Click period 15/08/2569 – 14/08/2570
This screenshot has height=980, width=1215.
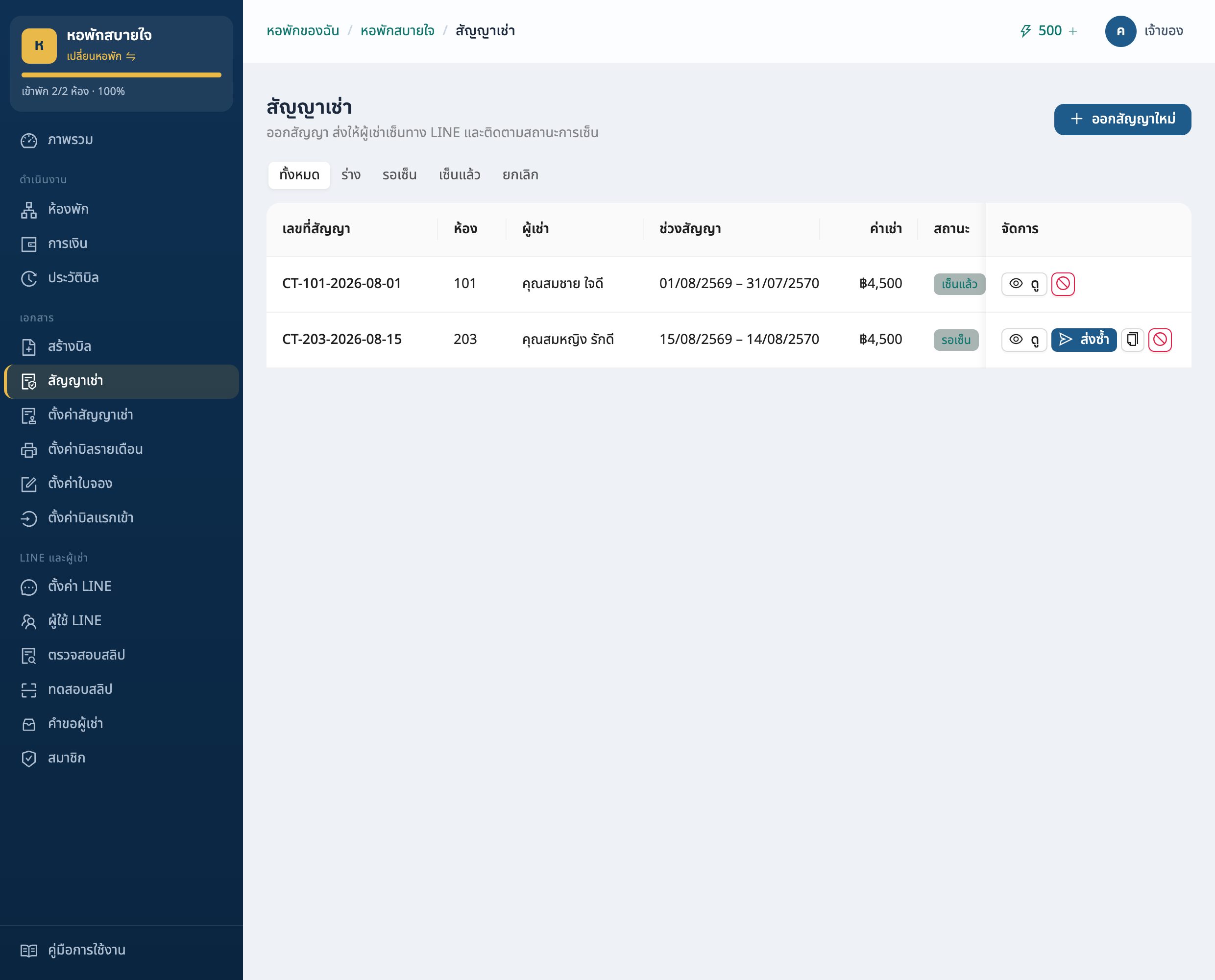tap(739, 339)
